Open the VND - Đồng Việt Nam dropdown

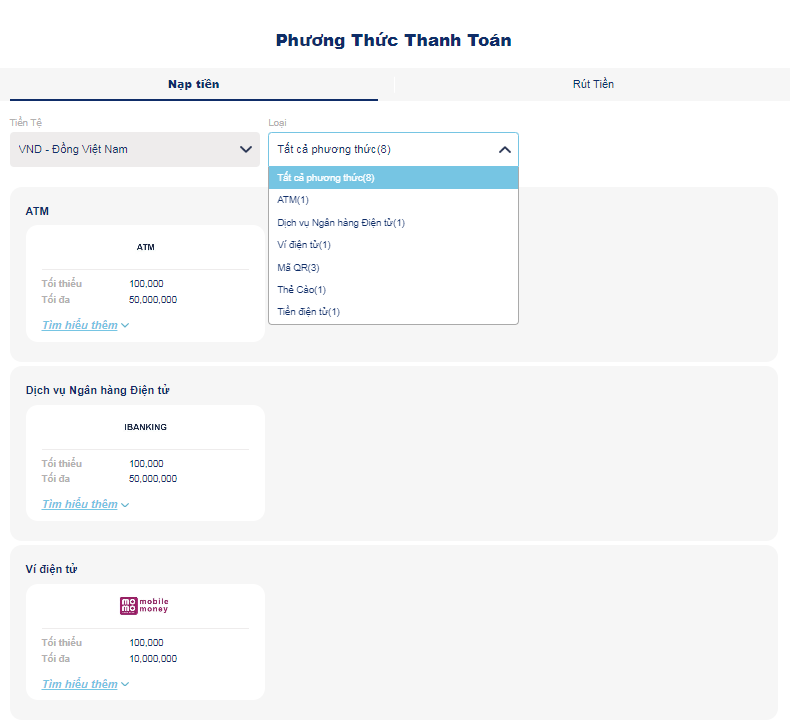pos(135,150)
